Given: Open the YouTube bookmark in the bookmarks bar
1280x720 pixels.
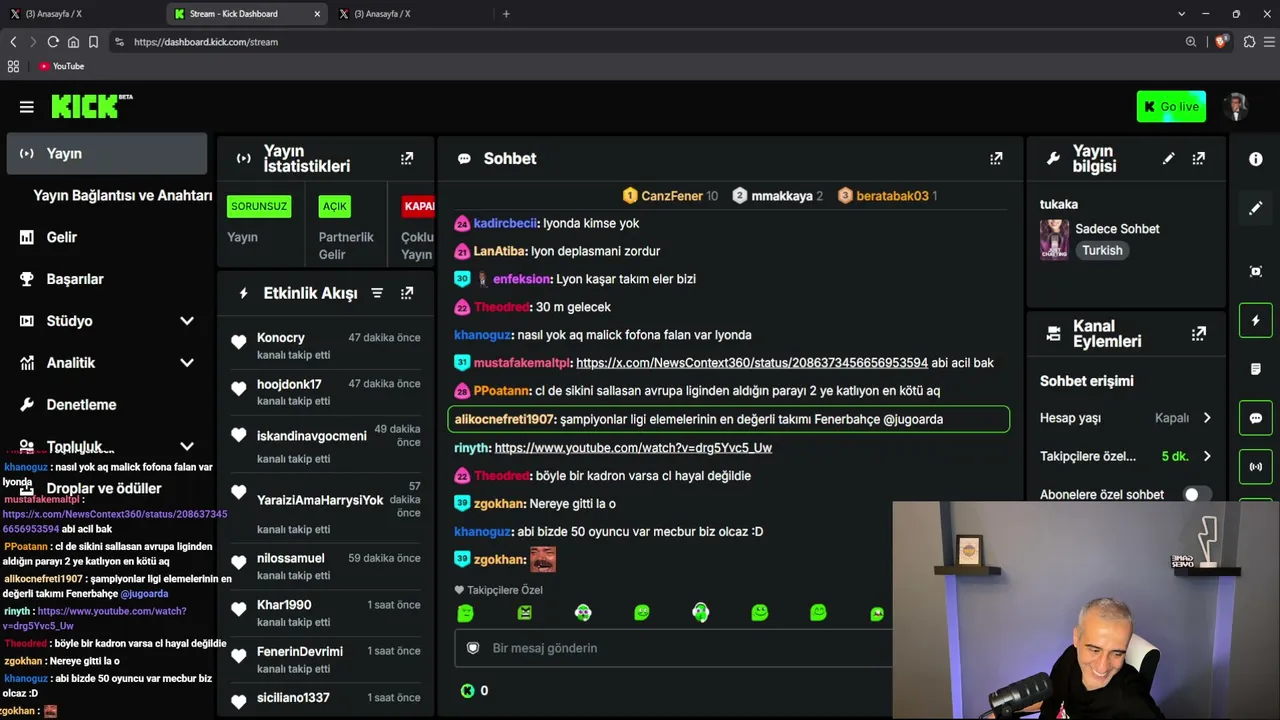Looking at the screenshot, I should point(62,66).
